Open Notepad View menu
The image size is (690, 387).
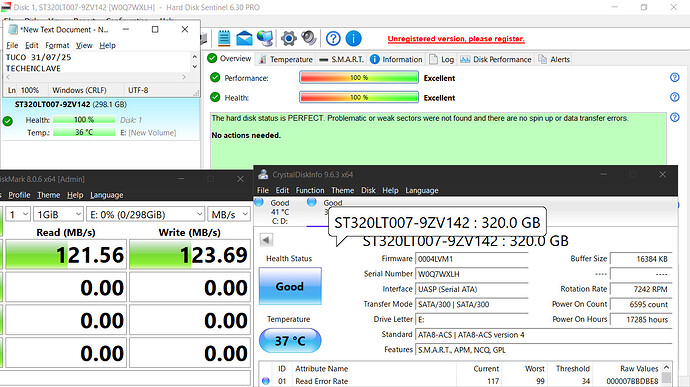click(x=84, y=45)
